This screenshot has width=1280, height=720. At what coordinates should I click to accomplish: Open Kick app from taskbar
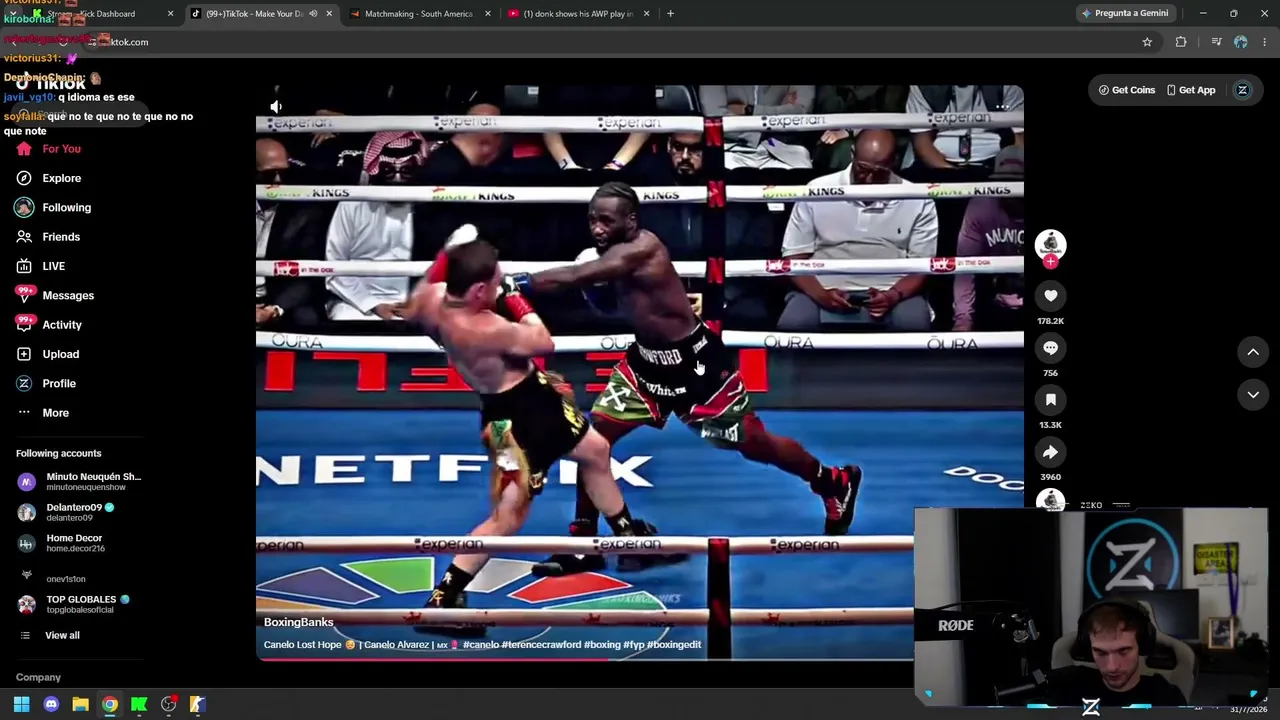(139, 705)
